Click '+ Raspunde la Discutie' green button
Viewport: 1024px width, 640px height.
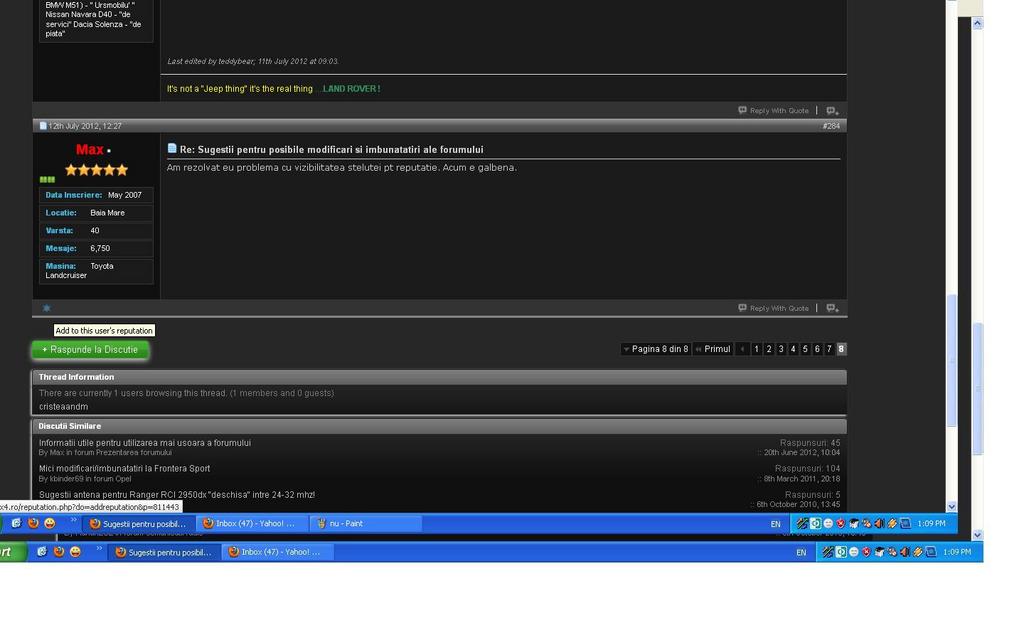click(90, 350)
